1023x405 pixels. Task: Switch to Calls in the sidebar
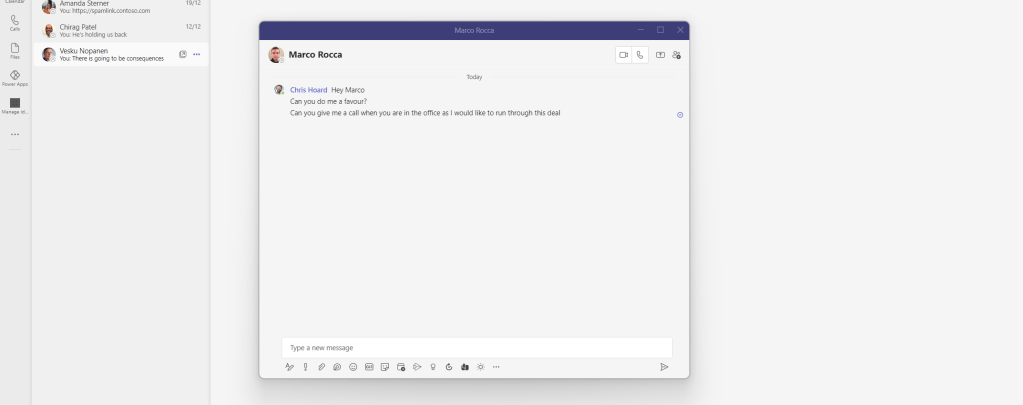pyautogui.click(x=14, y=22)
